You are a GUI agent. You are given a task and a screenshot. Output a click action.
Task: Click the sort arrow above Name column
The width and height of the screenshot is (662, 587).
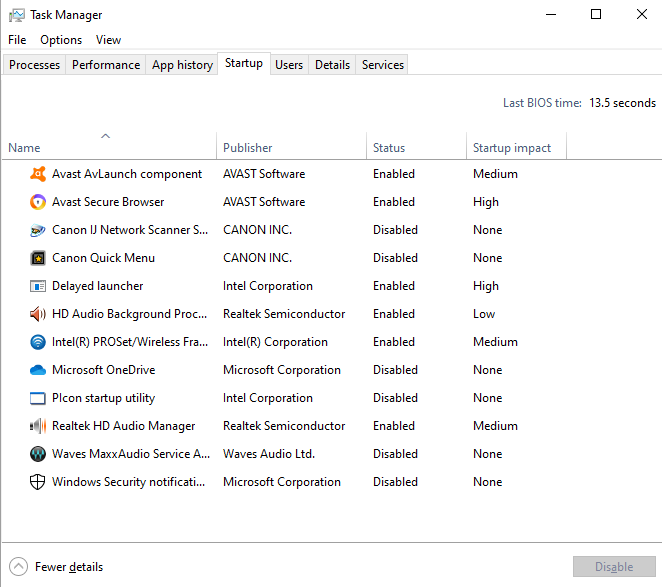[x=106, y=136]
